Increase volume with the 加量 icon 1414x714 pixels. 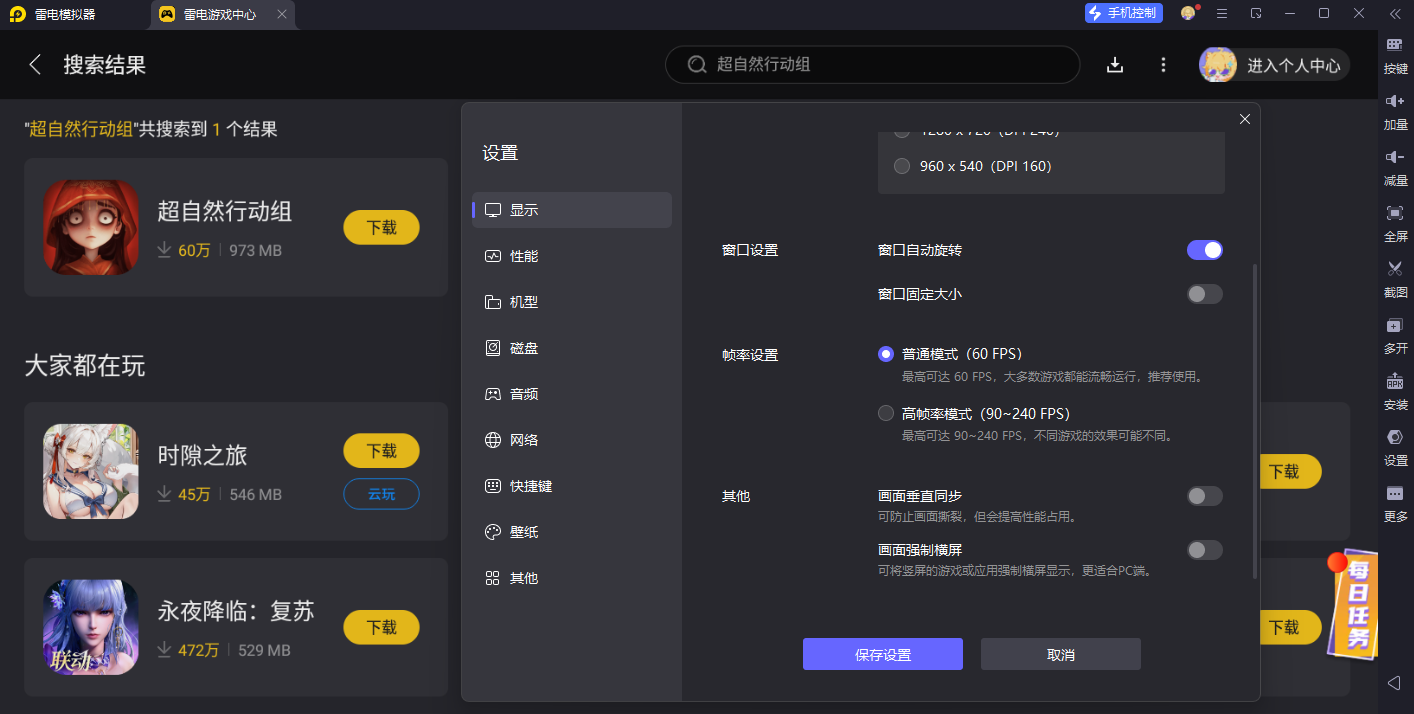point(1394,111)
